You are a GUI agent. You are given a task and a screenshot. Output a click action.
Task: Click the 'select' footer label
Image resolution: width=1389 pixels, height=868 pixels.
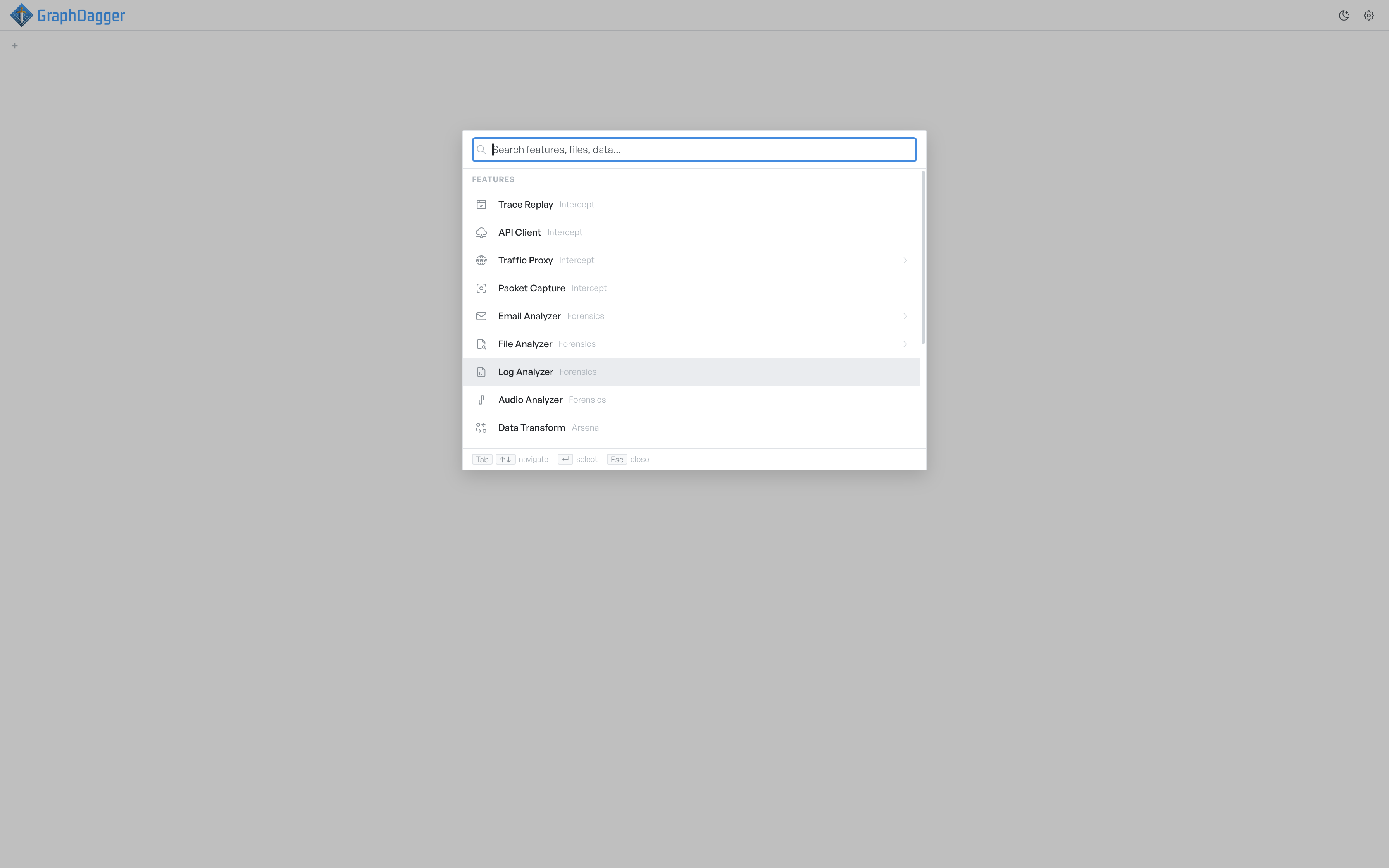(587, 459)
